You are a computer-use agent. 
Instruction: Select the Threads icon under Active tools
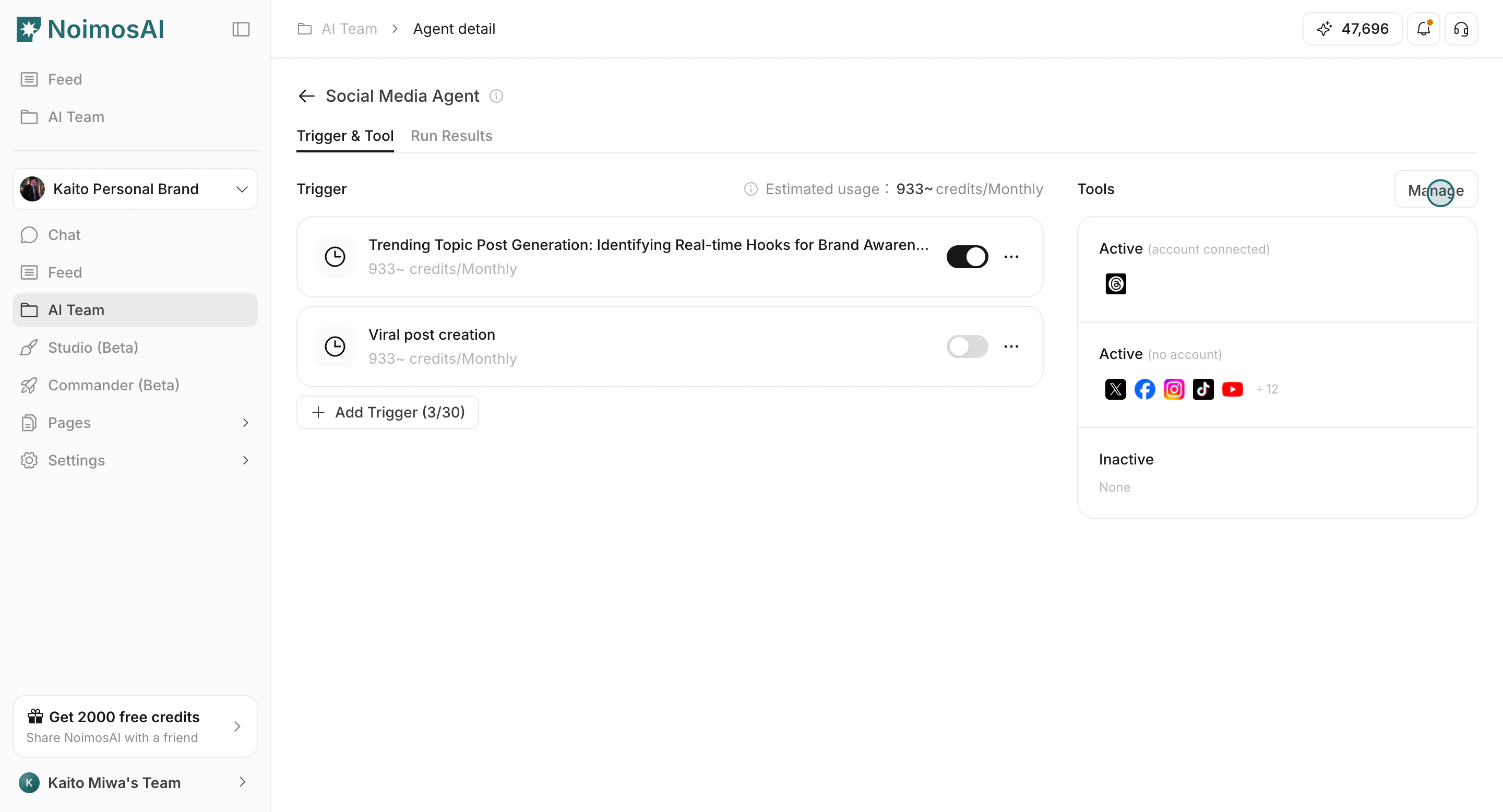tap(1115, 283)
